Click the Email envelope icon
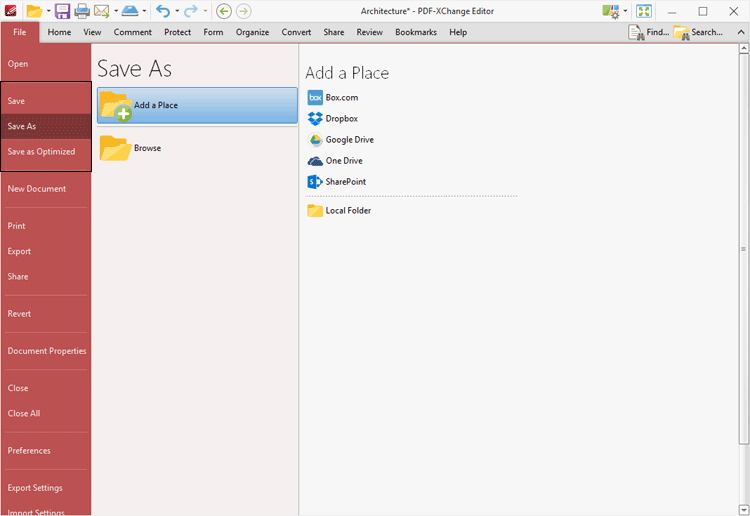Screen dimensions: 750x516 [101, 11]
